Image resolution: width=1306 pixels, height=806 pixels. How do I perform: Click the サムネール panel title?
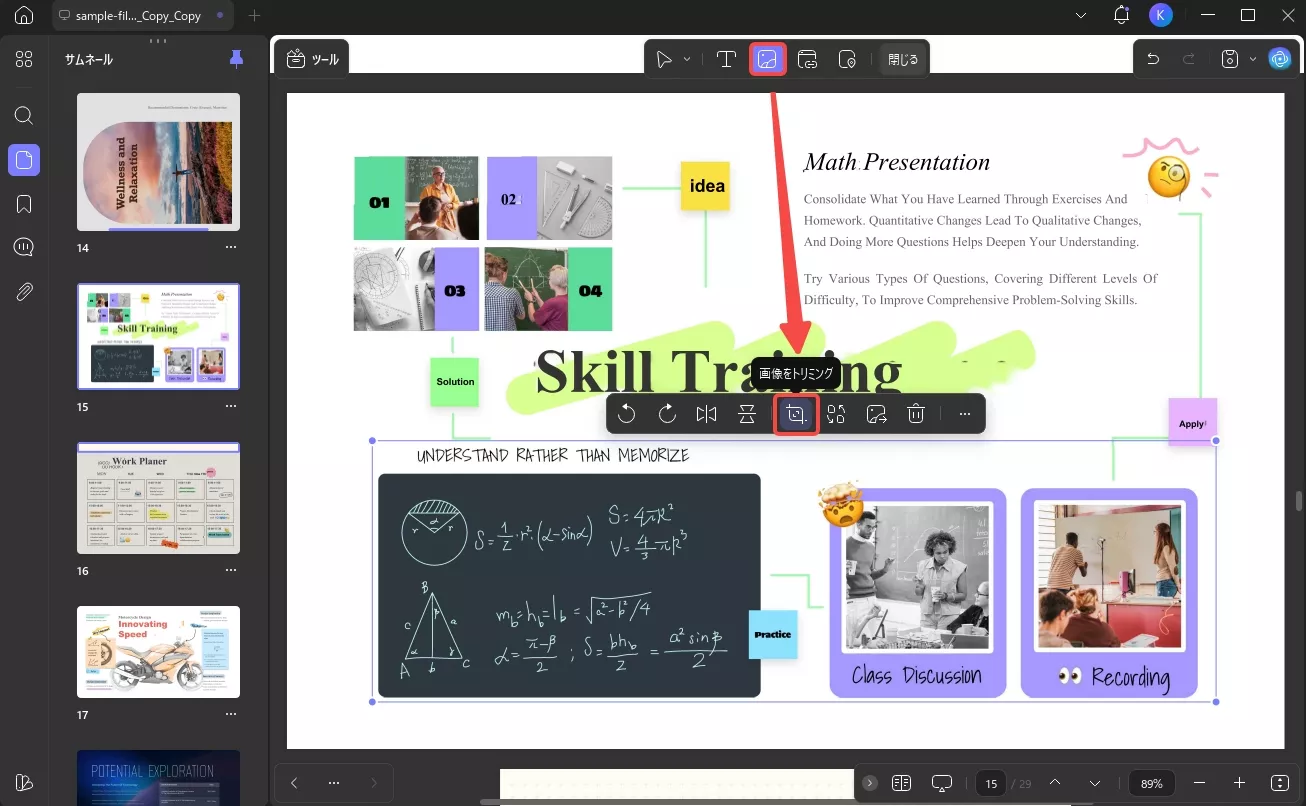[89, 59]
